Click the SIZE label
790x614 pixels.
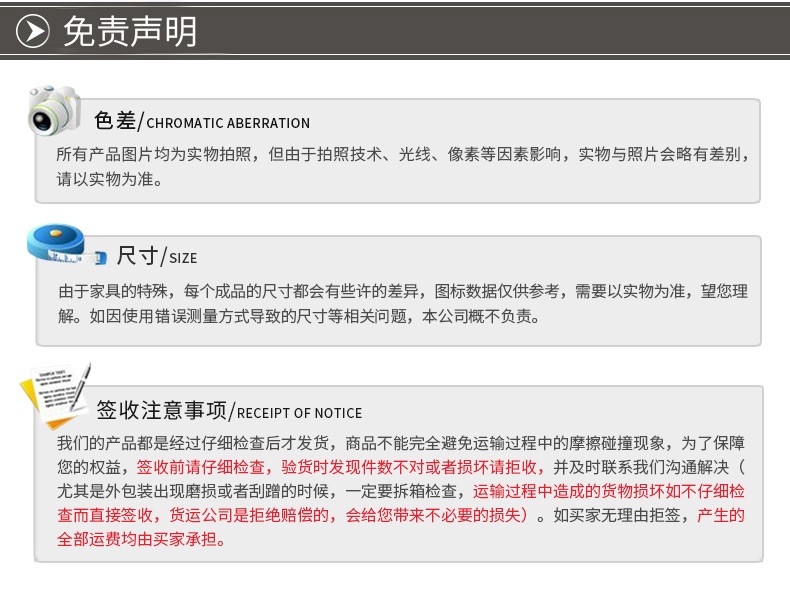183,258
